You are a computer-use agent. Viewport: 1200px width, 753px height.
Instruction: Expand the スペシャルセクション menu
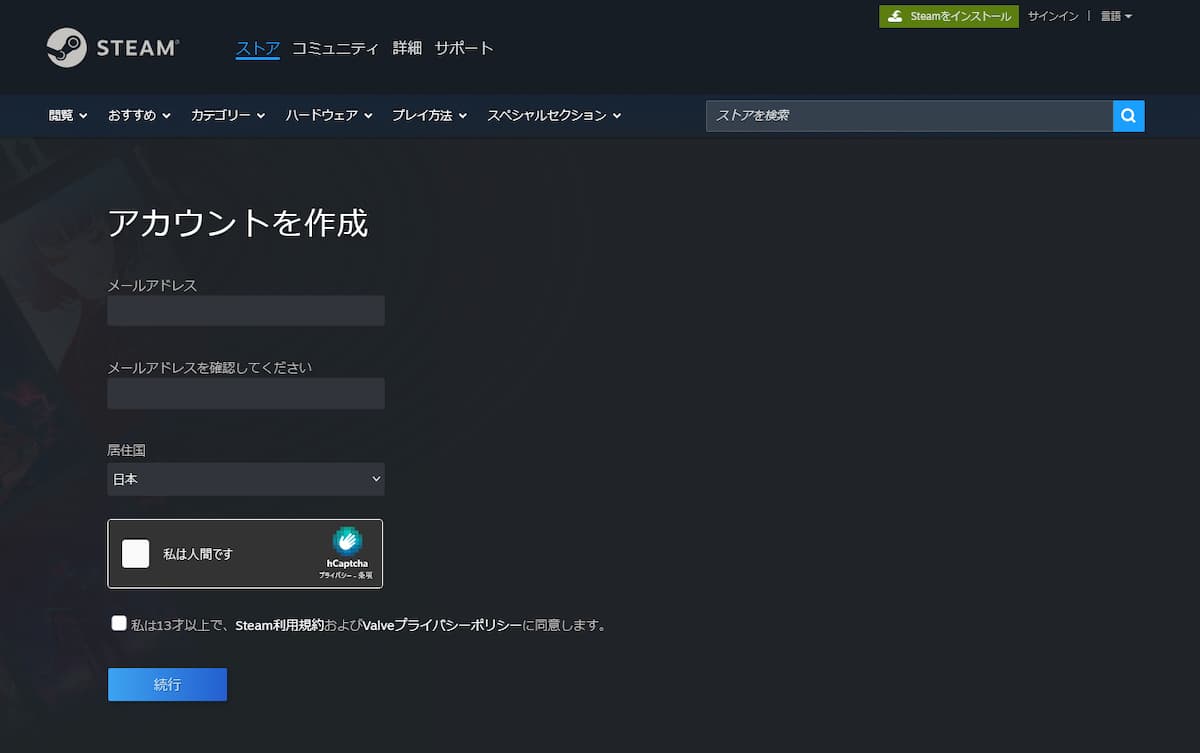pyautogui.click(x=554, y=116)
